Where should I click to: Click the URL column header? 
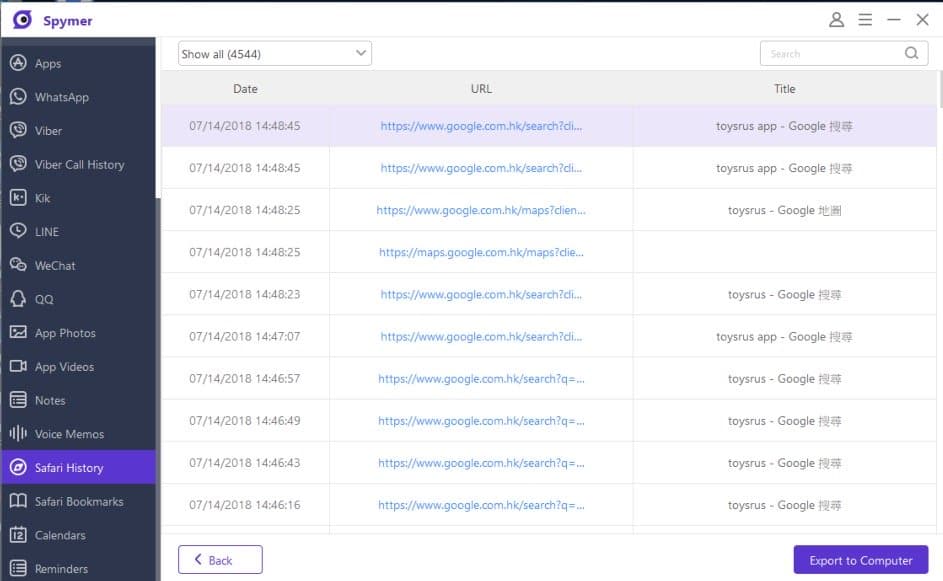481,88
